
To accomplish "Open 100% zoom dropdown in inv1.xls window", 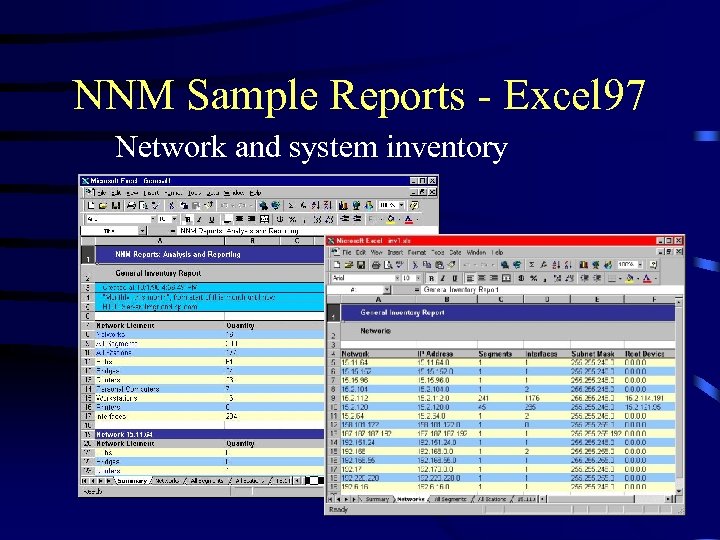I will (640, 265).
